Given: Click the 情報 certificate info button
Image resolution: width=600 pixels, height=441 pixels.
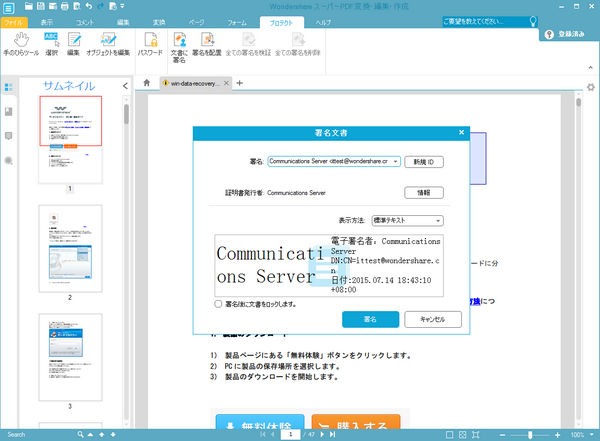Looking at the screenshot, I should (x=424, y=193).
